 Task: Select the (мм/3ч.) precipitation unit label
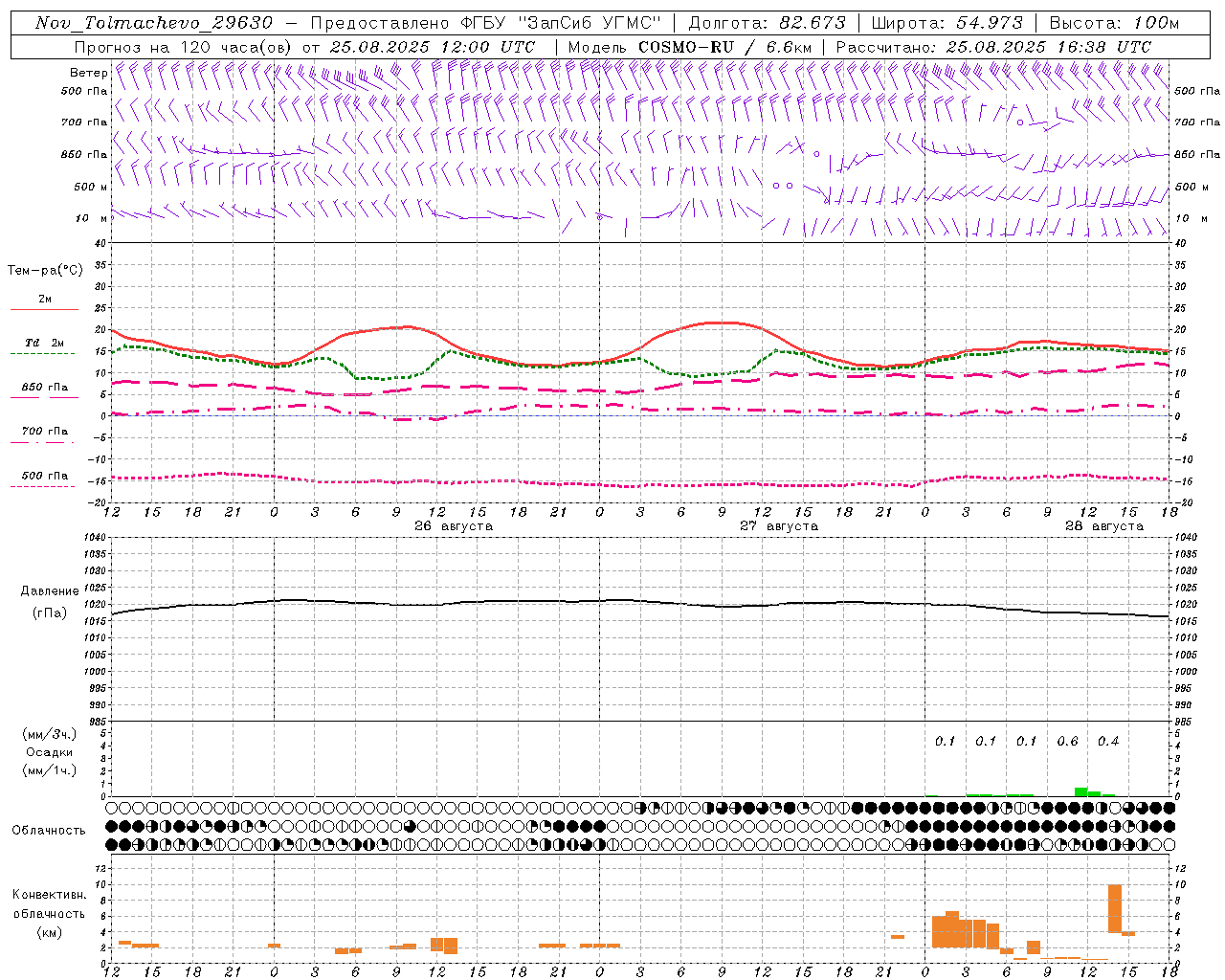click(x=50, y=734)
